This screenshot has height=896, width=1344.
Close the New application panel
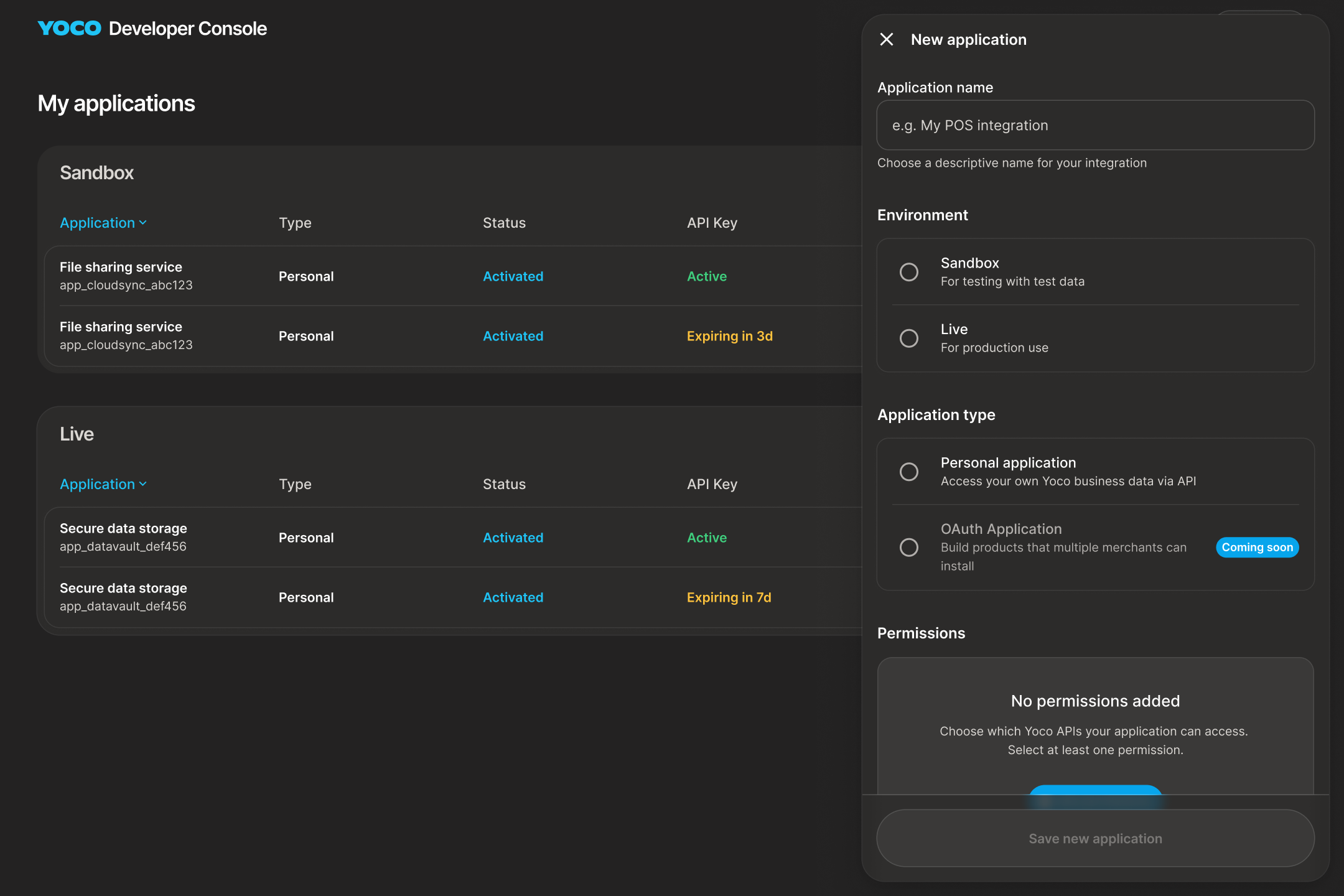(x=887, y=40)
